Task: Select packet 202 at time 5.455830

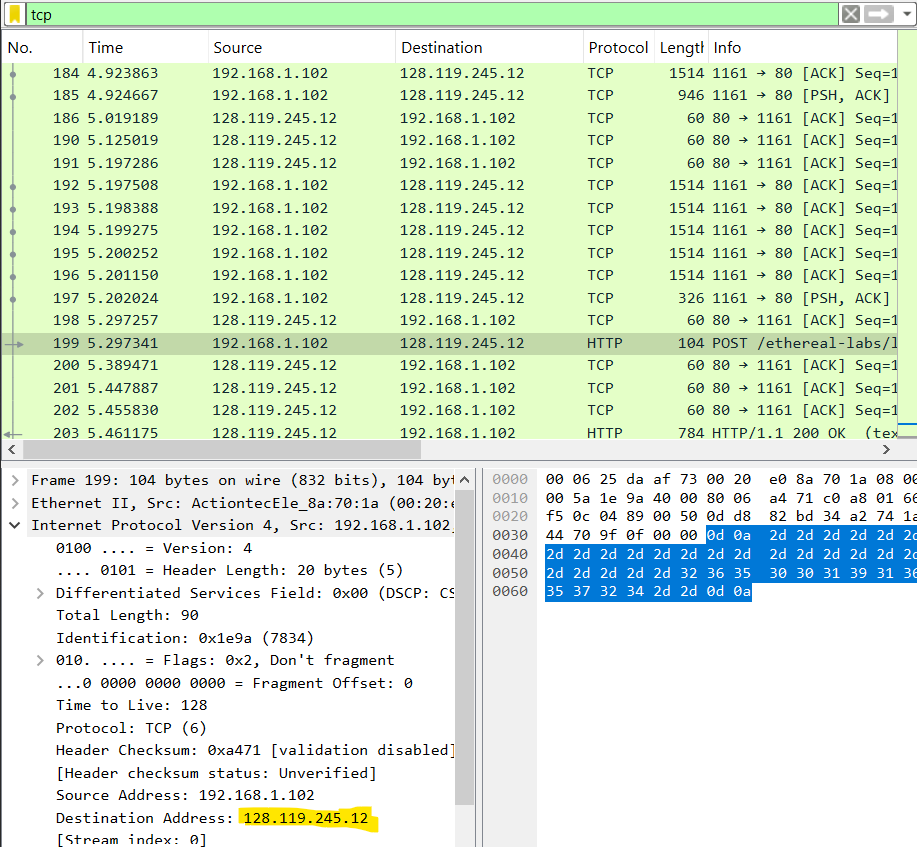Action: tap(449, 411)
